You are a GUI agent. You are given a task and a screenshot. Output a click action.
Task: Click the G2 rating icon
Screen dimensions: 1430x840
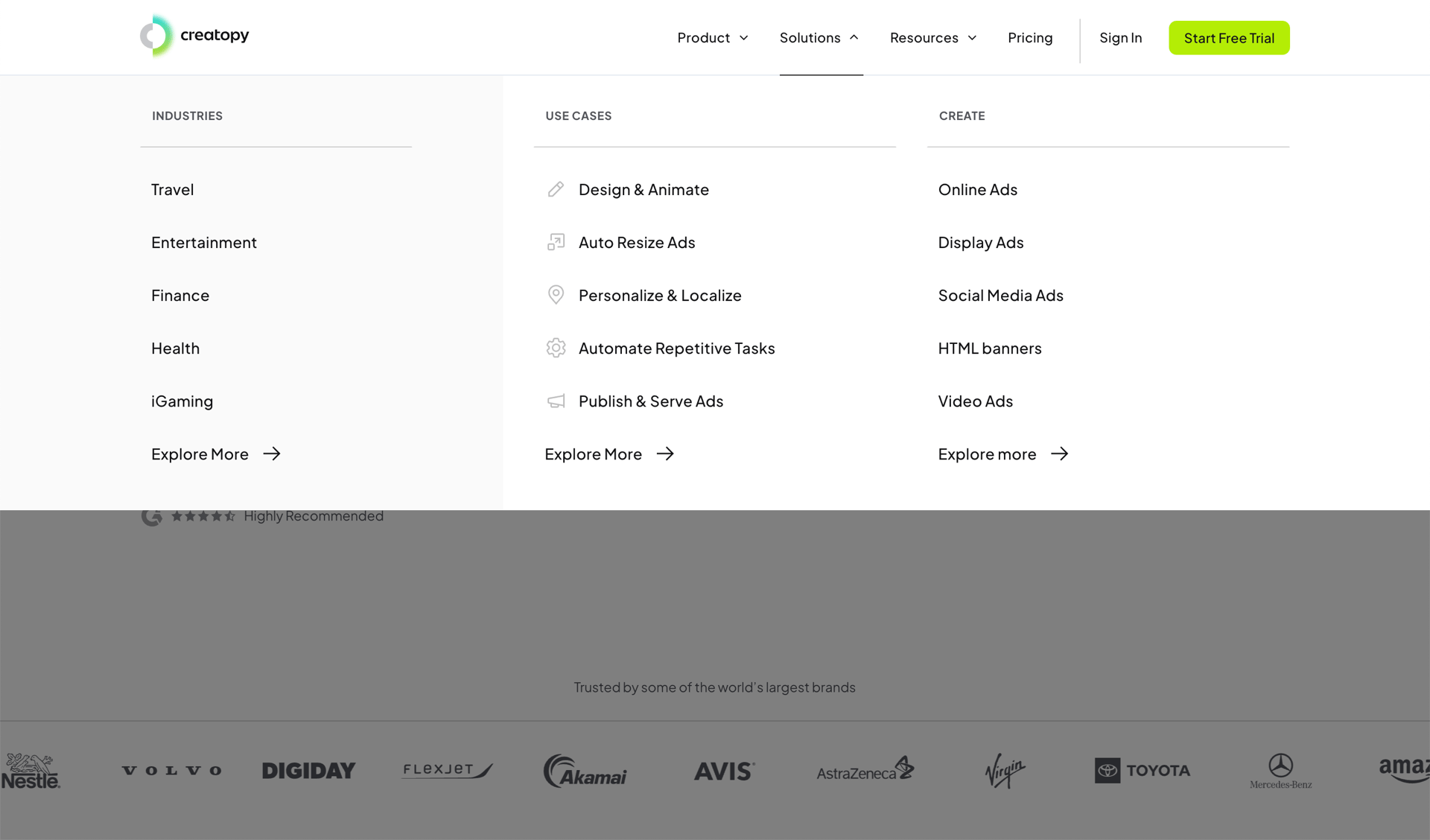tap(151, 515)
